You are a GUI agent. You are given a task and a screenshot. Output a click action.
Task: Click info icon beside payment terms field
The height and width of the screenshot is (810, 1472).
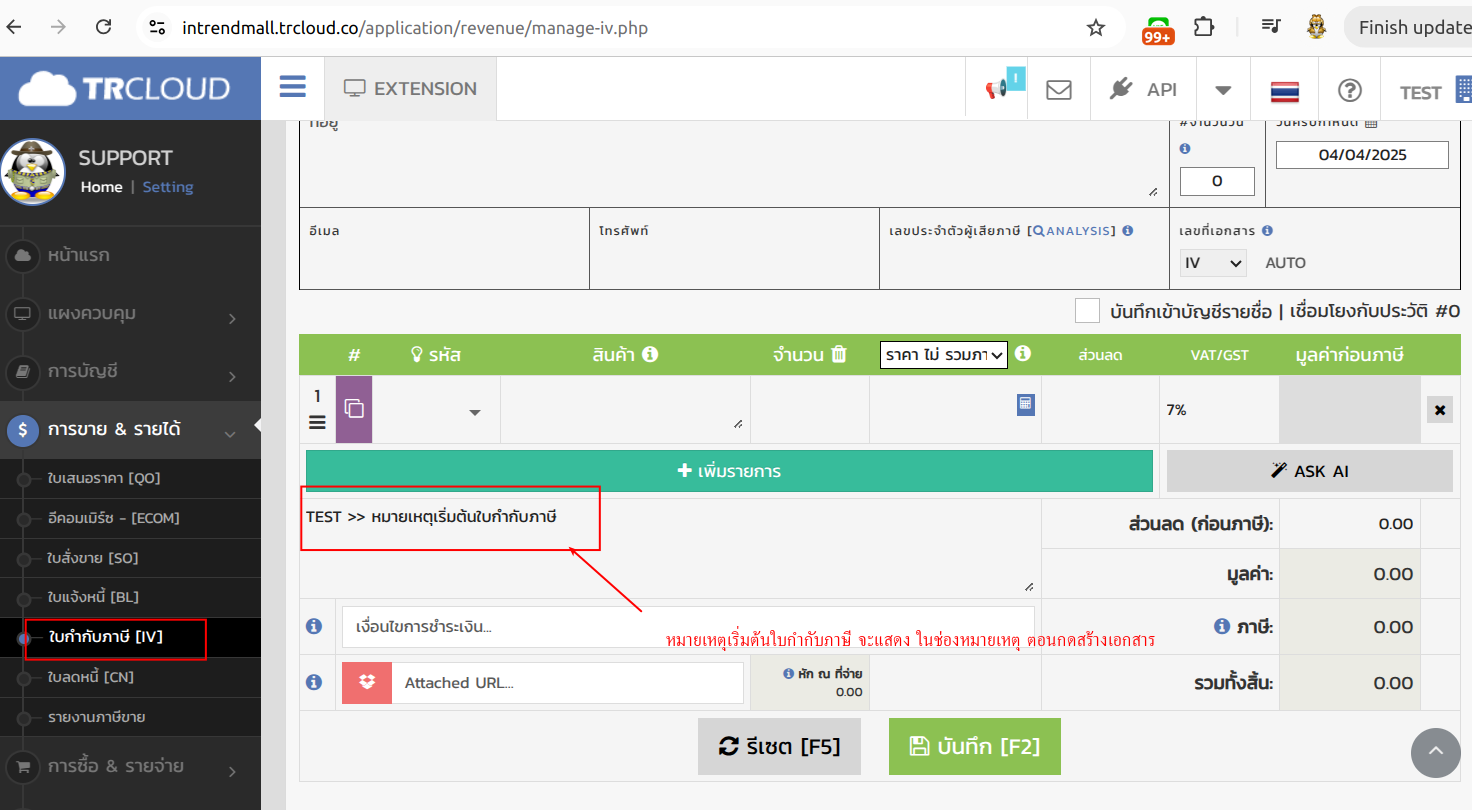314,626
